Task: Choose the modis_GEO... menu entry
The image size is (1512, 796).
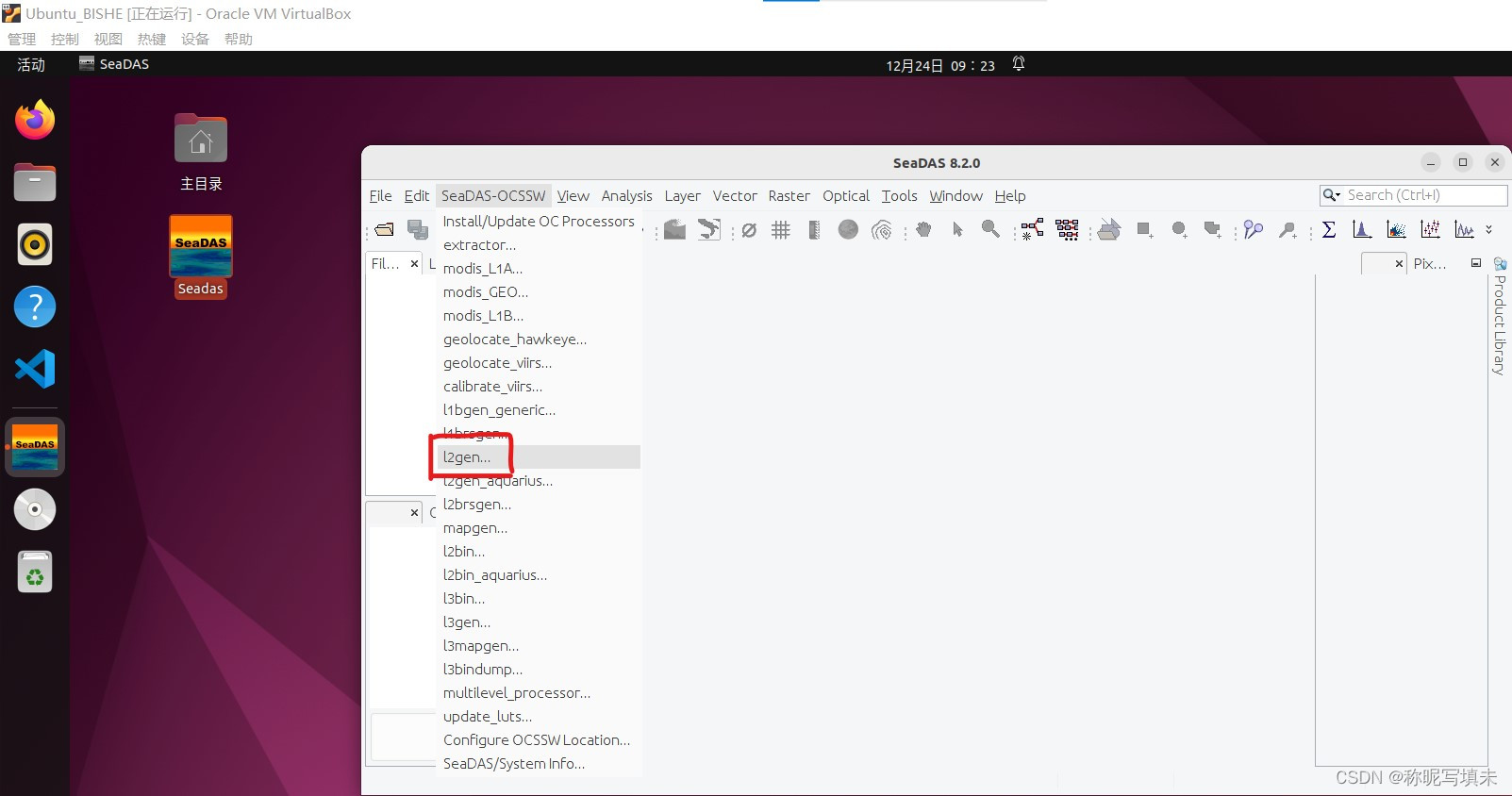Action: click(x=539, y=291)
